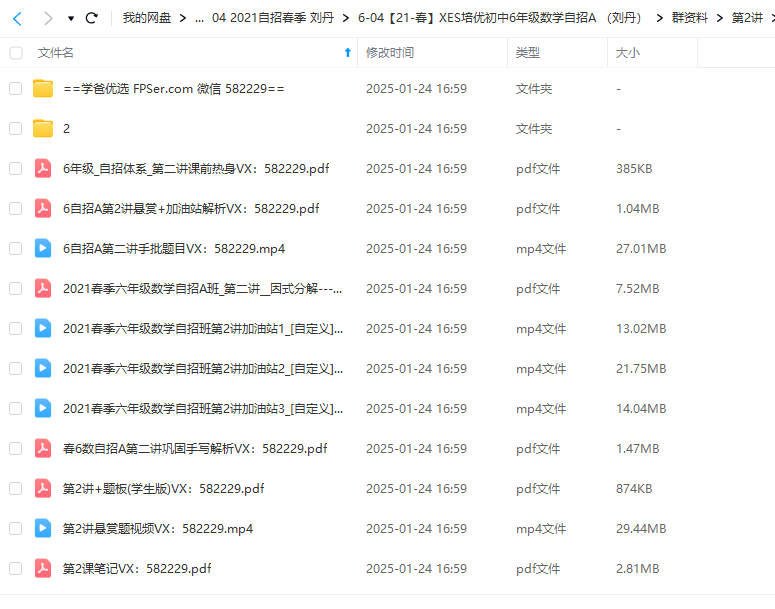Select checkbox for 6年级_自招体系_第二讲课前热身 pdf

(x=16, y=169)
